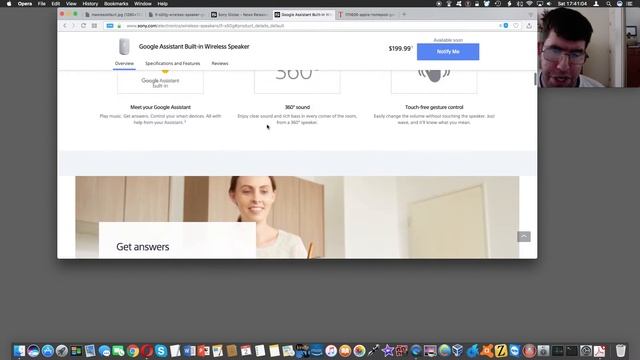Viewport: 640px width, 360px height.
Task: Click the 360° sound feature image
Action: 297,82
